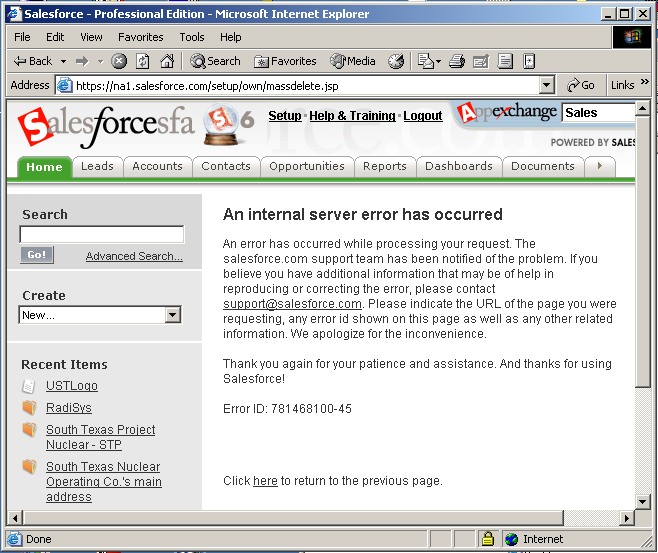Image resolution: width=658 pixels, height=553 pixels.
Task: Switch to the Contacts tab
Action: tap(226, 166)
